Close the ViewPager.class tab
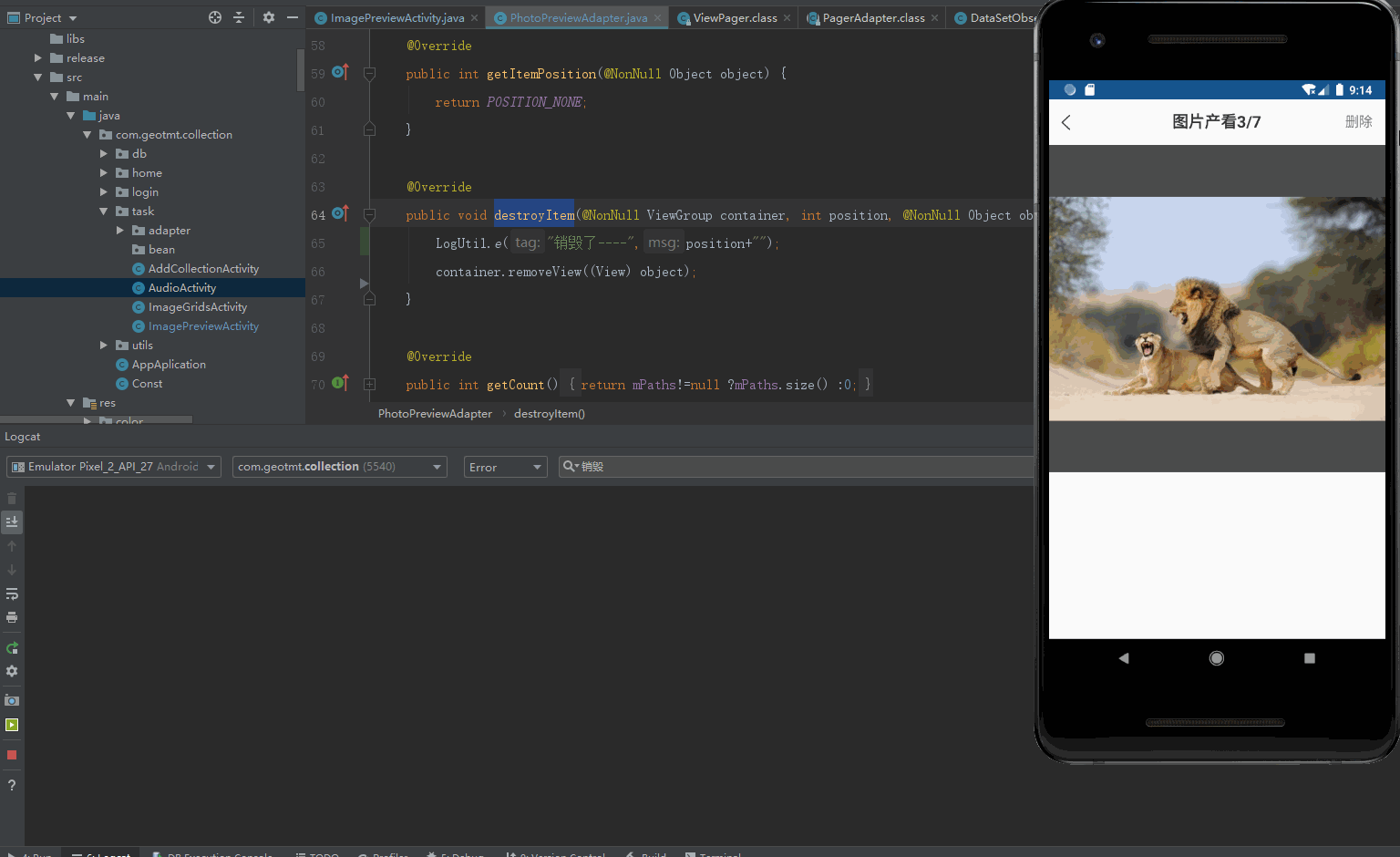 787,17
